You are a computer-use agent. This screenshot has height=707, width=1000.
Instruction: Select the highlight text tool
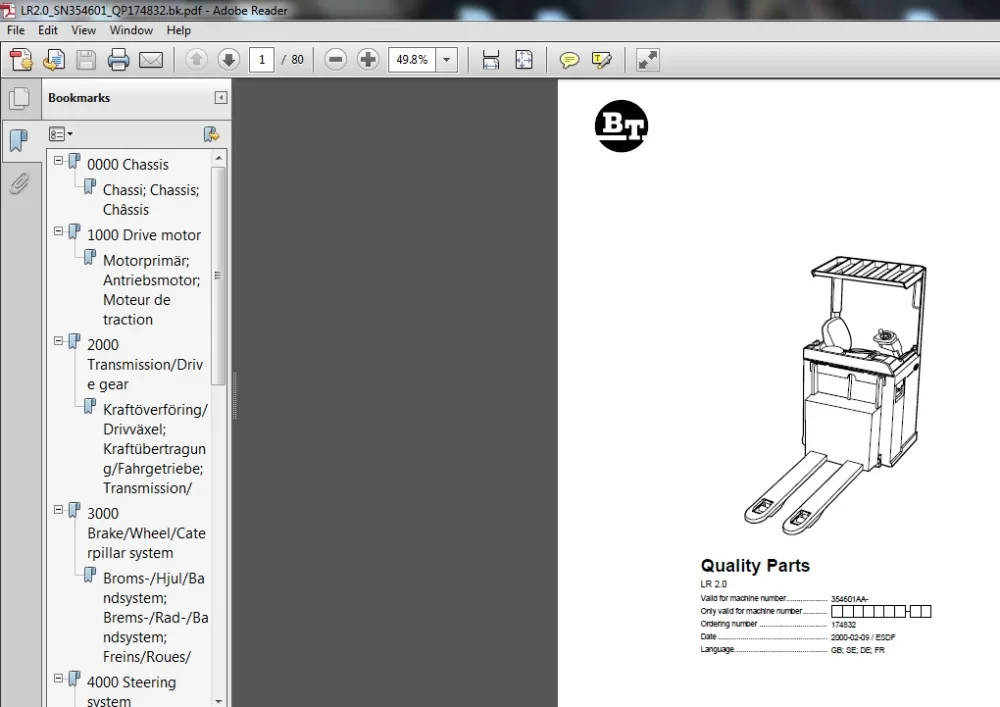(x=601, y=60)
